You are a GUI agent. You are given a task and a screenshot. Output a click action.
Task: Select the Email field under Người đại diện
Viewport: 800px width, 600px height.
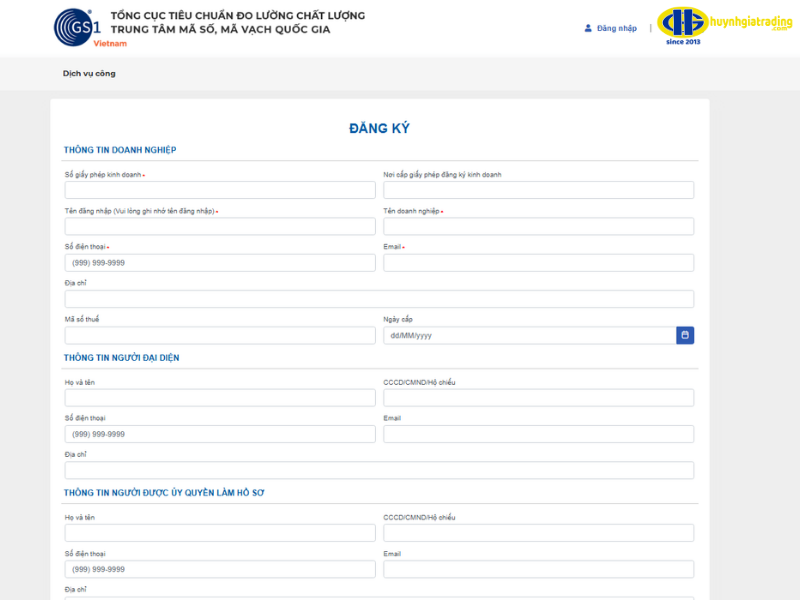pyautogui.click(x=538, y=434)
